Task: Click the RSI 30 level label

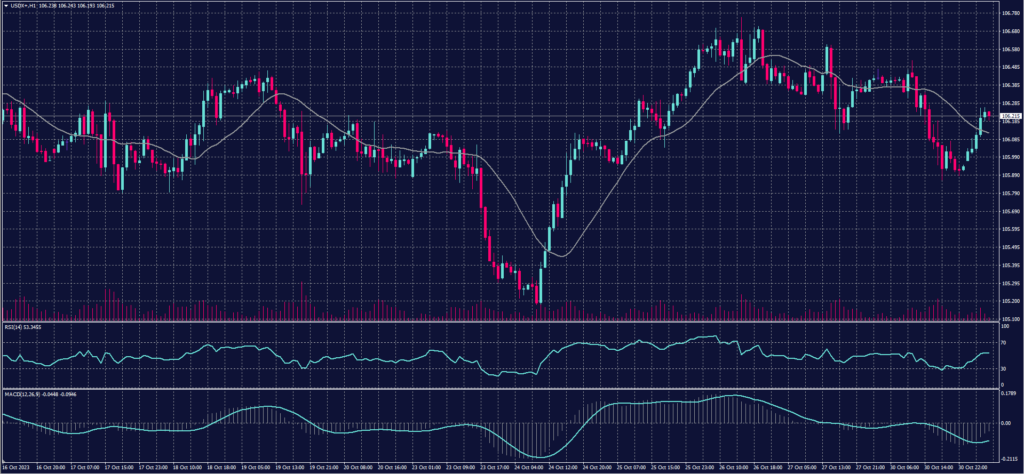Action: click(x=1003, y=367)
